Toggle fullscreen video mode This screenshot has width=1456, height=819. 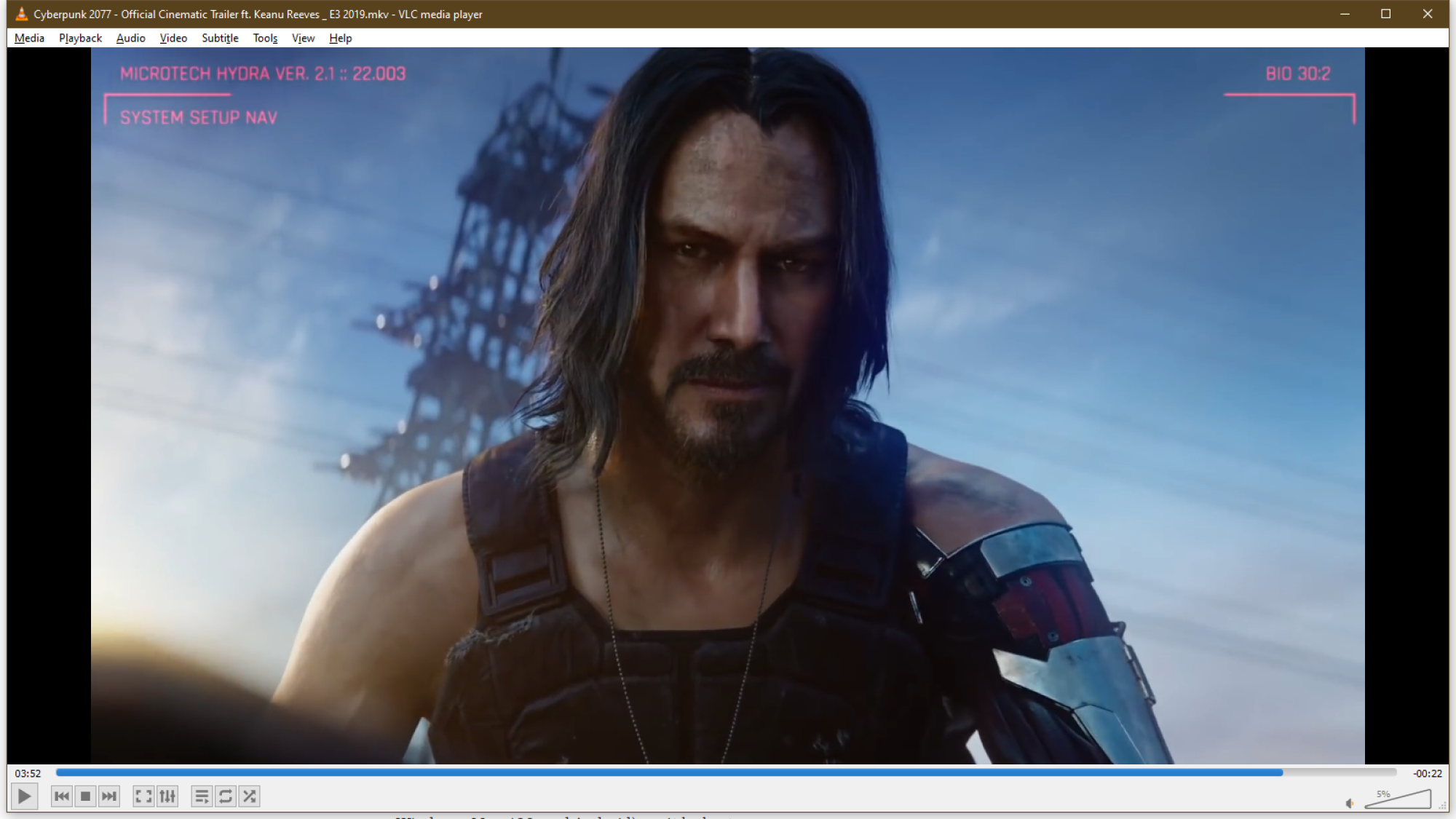(143, 796)
